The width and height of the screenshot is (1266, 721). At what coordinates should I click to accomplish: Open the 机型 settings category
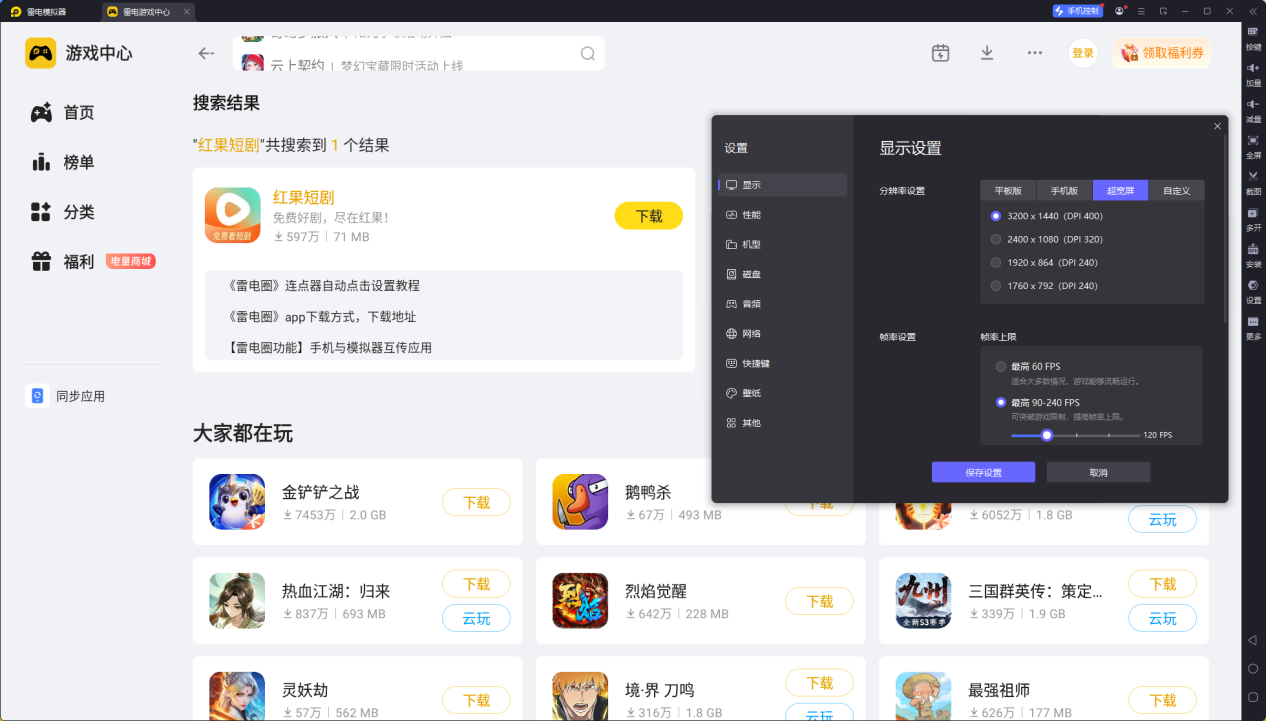pyautogui.click(x=783, y=244)
